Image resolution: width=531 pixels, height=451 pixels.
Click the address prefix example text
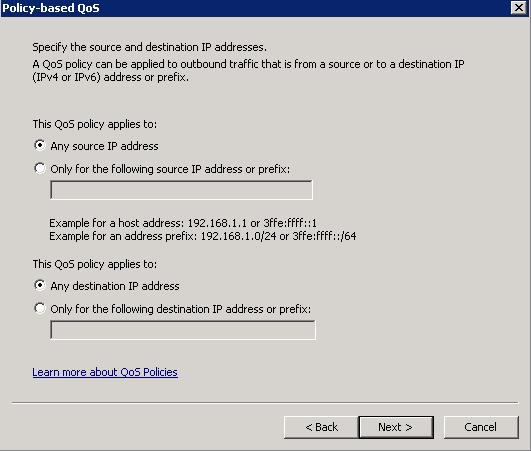(x=203, y=236)
